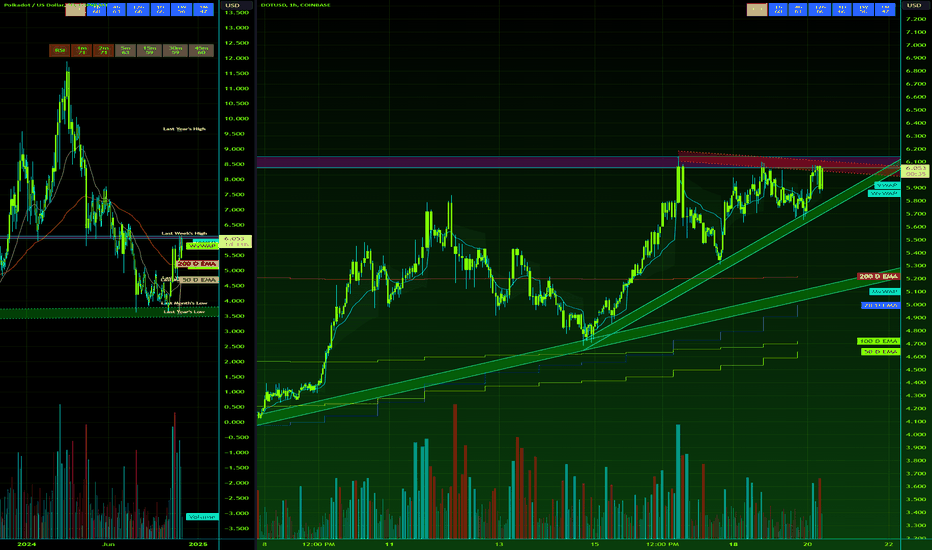Select the 100 D EMA label on right chart
Image resolution: width=932 pixels, height=550 pixels.
point(879,341)
